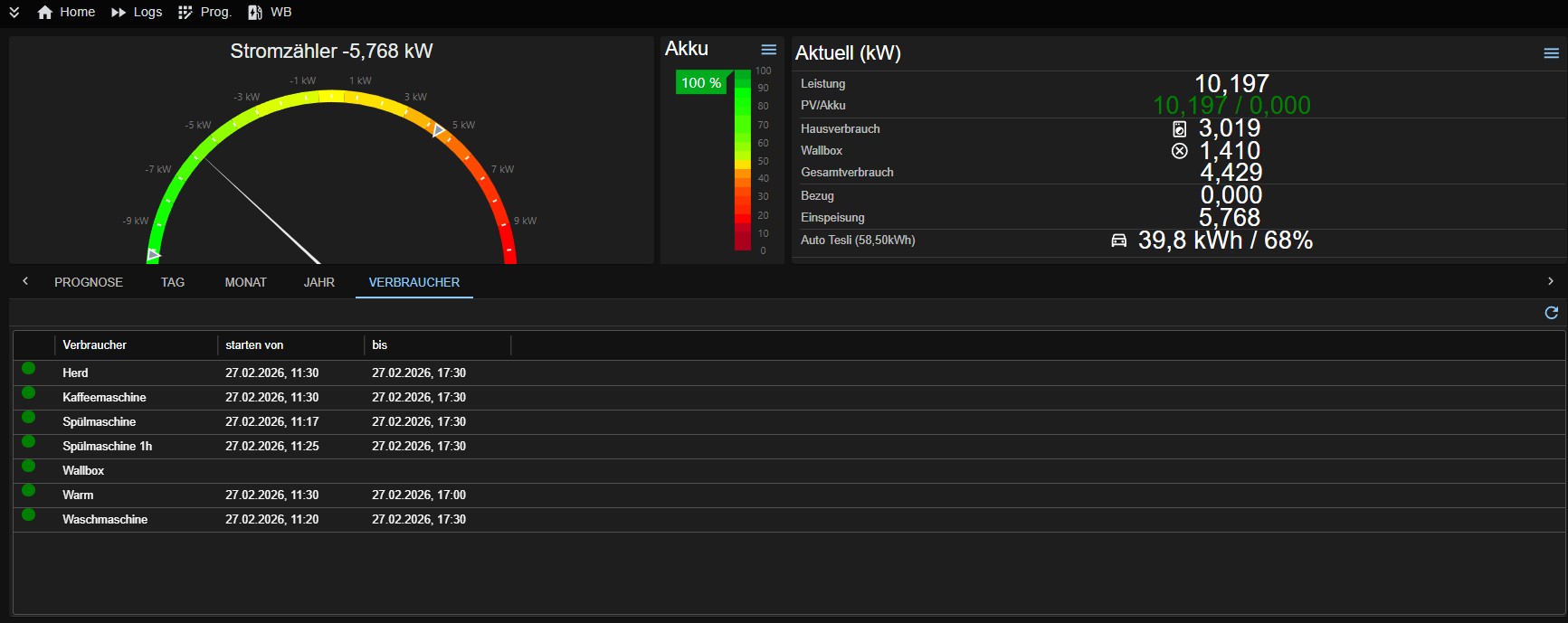1568x623 pixels.
Task: Open Logs via the fast-forward icon
Action: [x=119, y=13]
